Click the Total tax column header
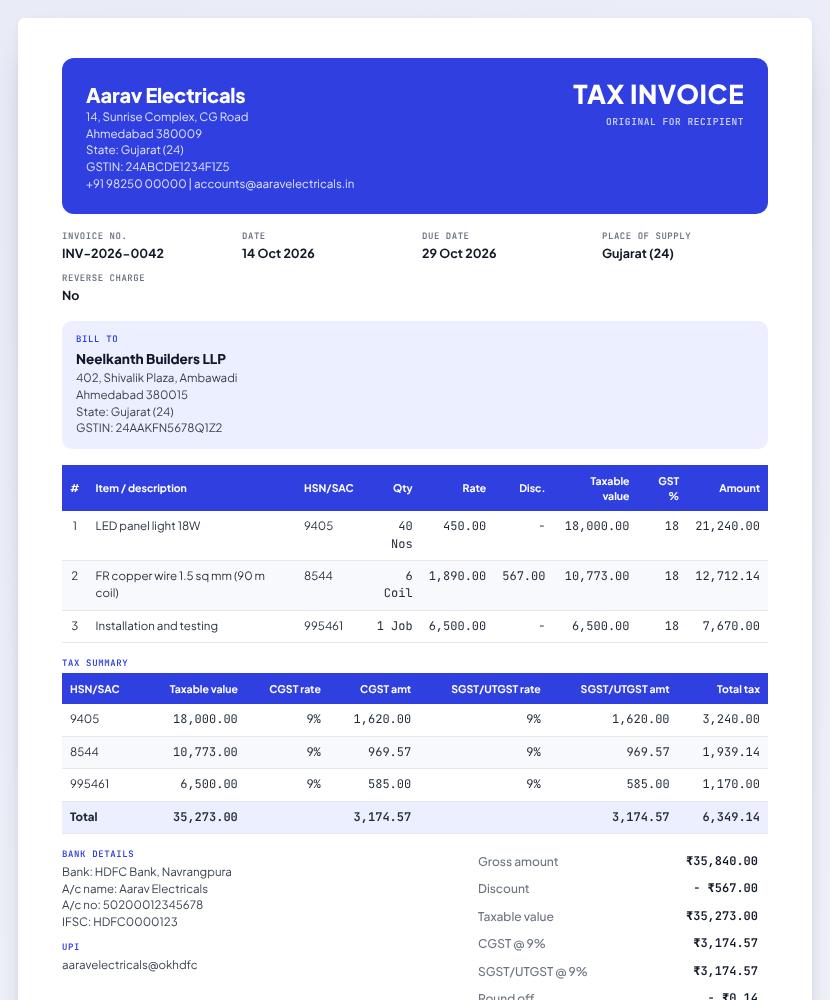 738,689
